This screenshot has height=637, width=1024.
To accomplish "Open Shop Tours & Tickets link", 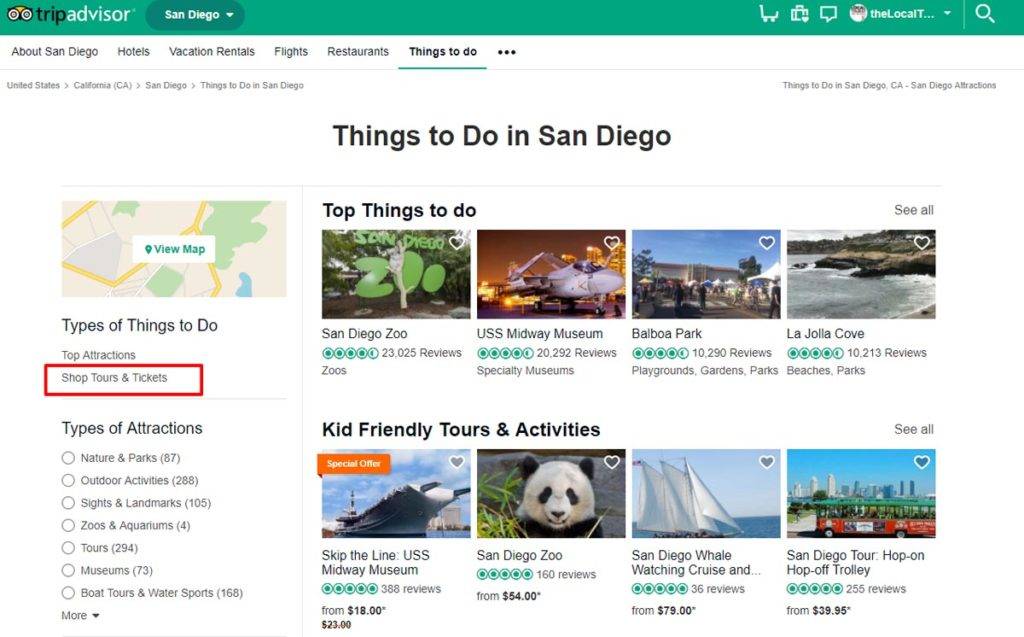I will [x=114, y=378].
